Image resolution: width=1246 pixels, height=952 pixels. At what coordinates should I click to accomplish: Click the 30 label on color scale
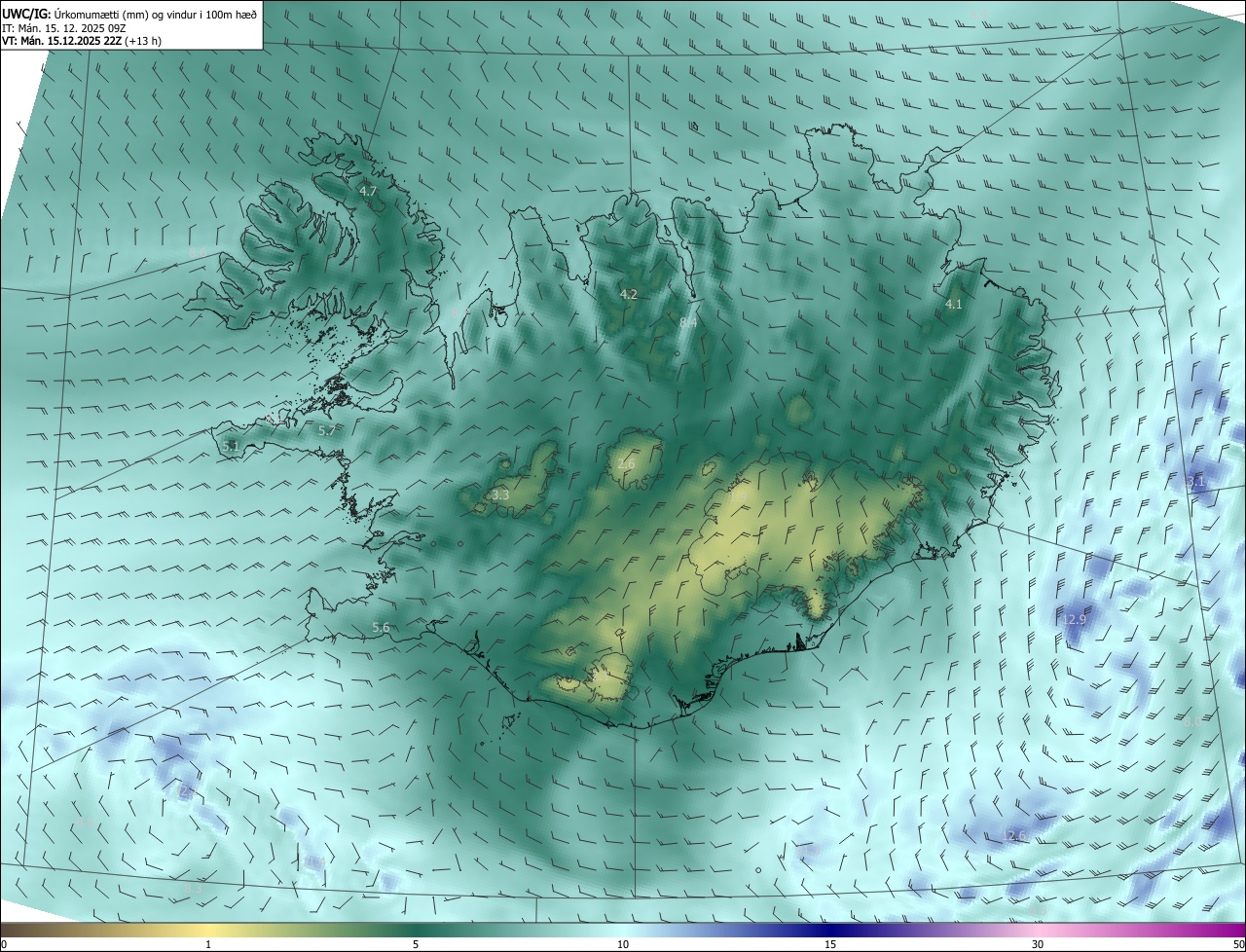(1038, 944)
